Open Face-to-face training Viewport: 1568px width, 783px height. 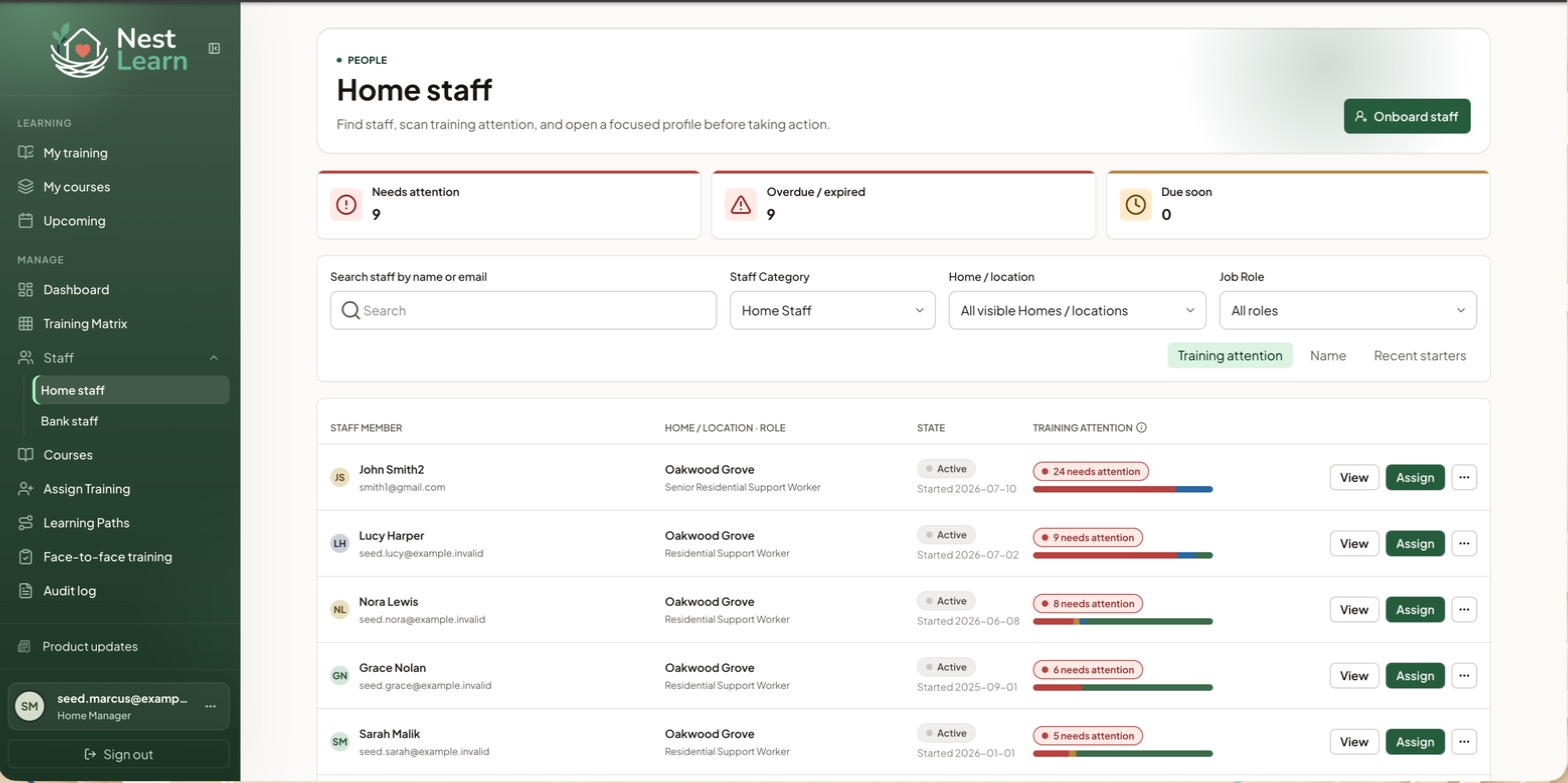pyautogui.click(x=119, y=556)
